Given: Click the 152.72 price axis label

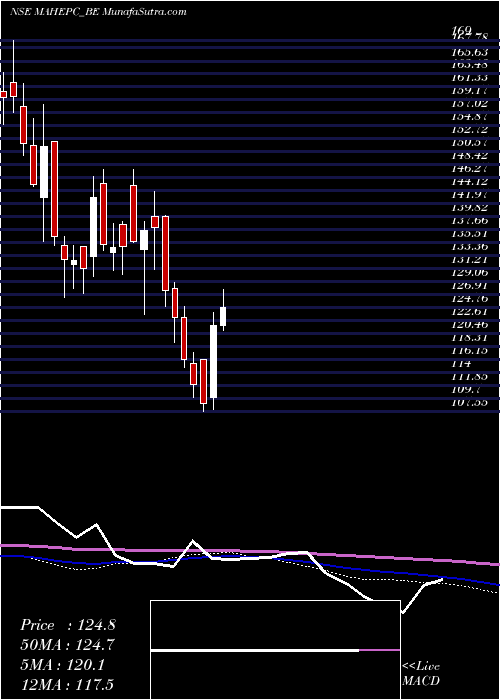Looking at the screenshot, I should point(469,130).
